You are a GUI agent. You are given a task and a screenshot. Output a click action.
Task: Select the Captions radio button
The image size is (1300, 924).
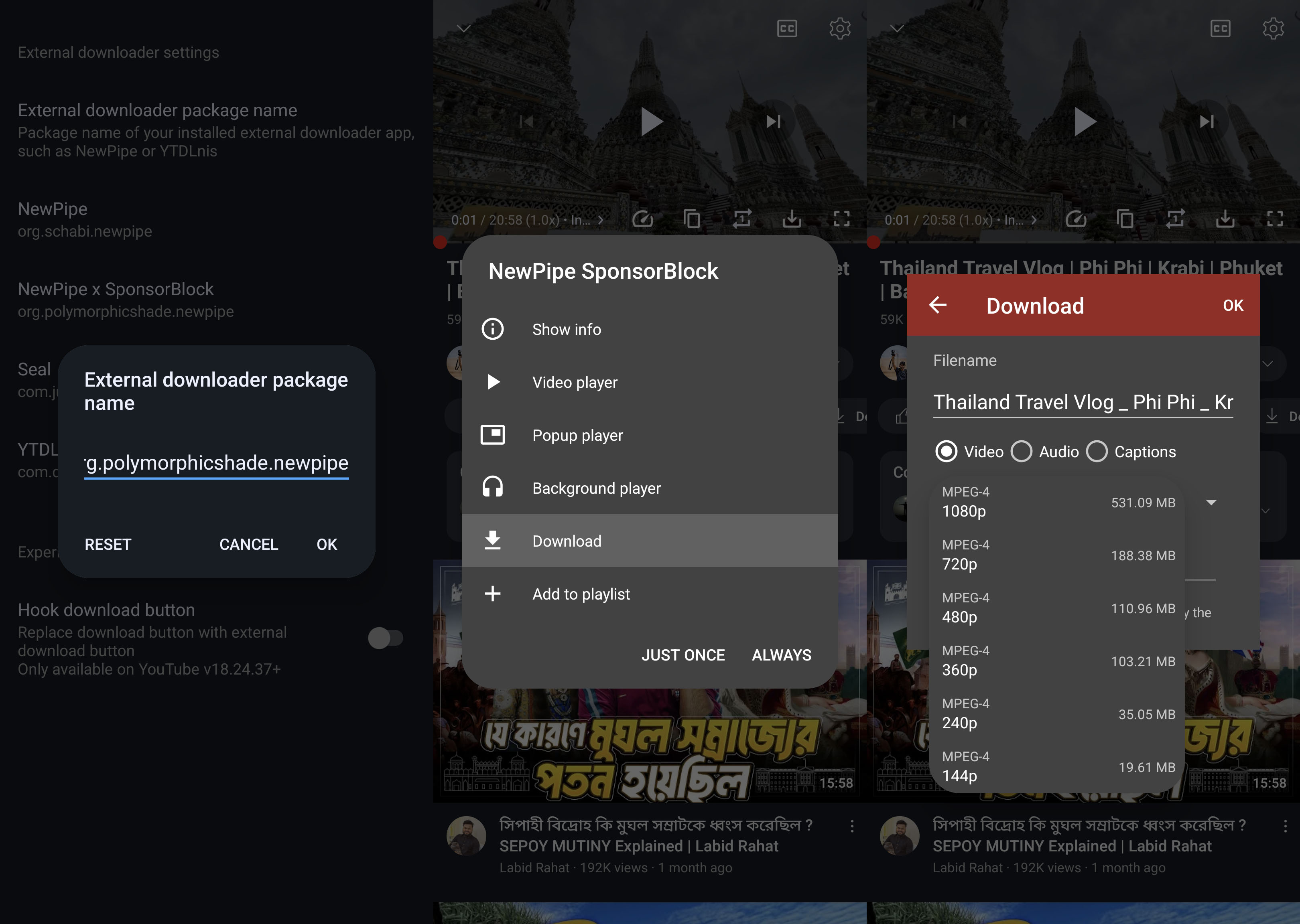(x=1097, y=452)
